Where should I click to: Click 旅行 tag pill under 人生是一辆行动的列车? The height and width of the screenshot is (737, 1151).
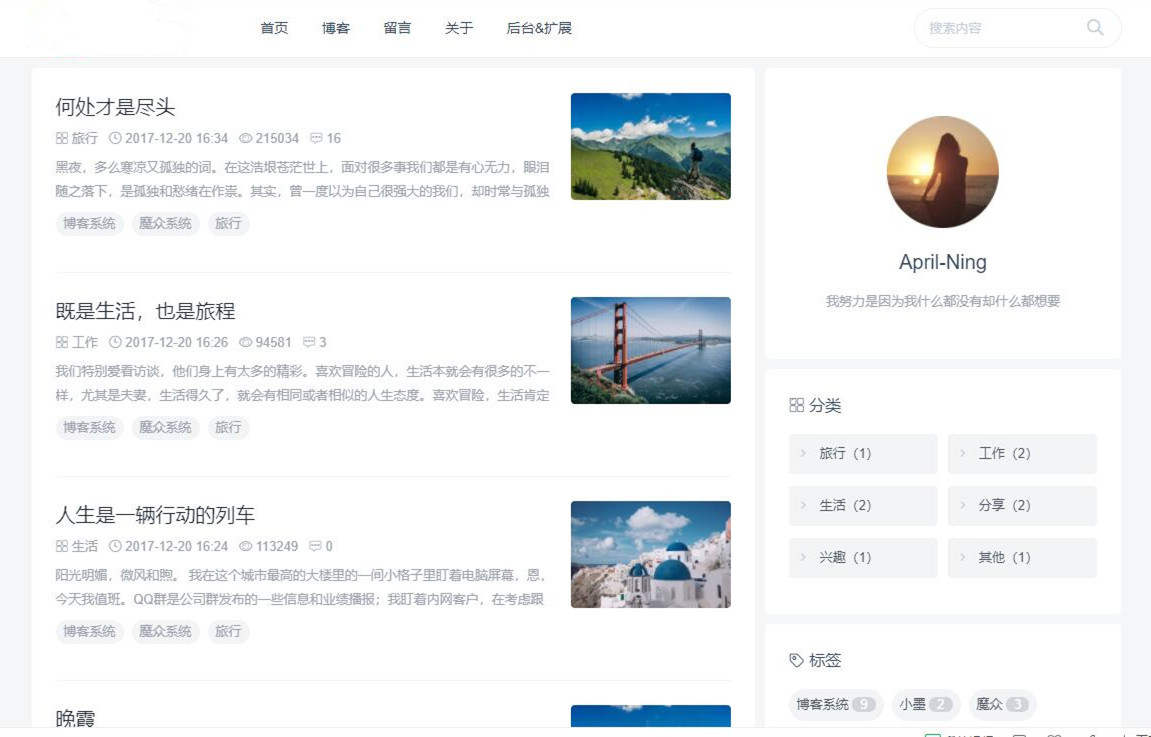[228, 631]
